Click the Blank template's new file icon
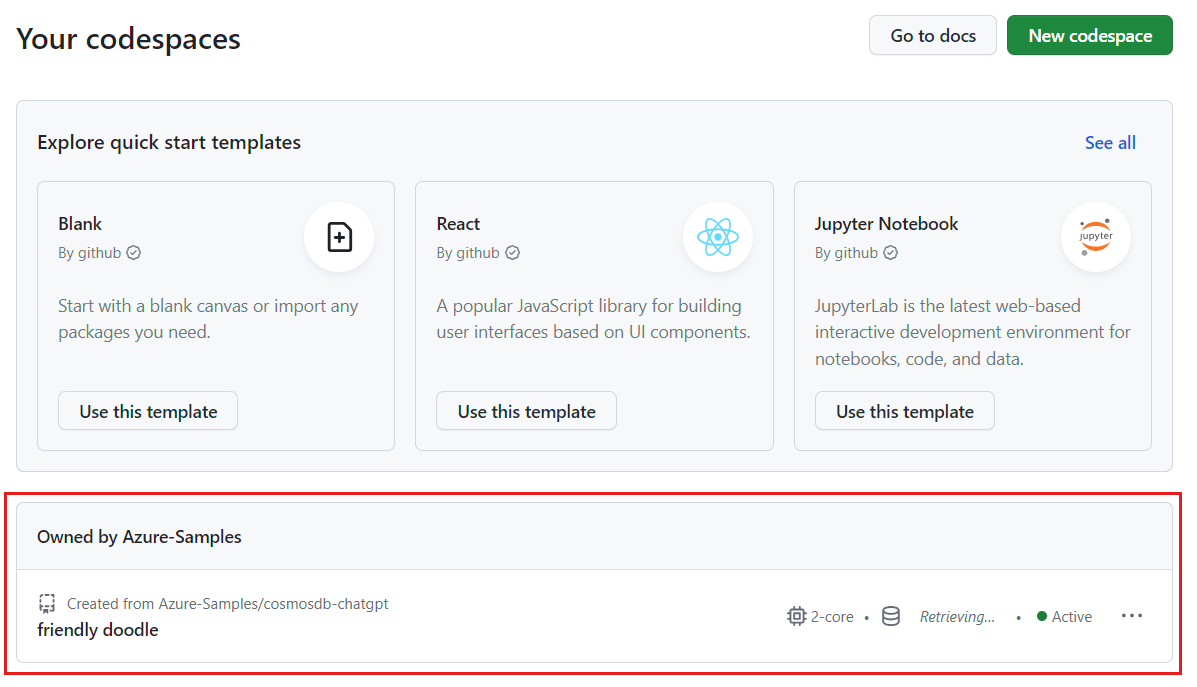1197x687 pixels. (x=339, y=237)
